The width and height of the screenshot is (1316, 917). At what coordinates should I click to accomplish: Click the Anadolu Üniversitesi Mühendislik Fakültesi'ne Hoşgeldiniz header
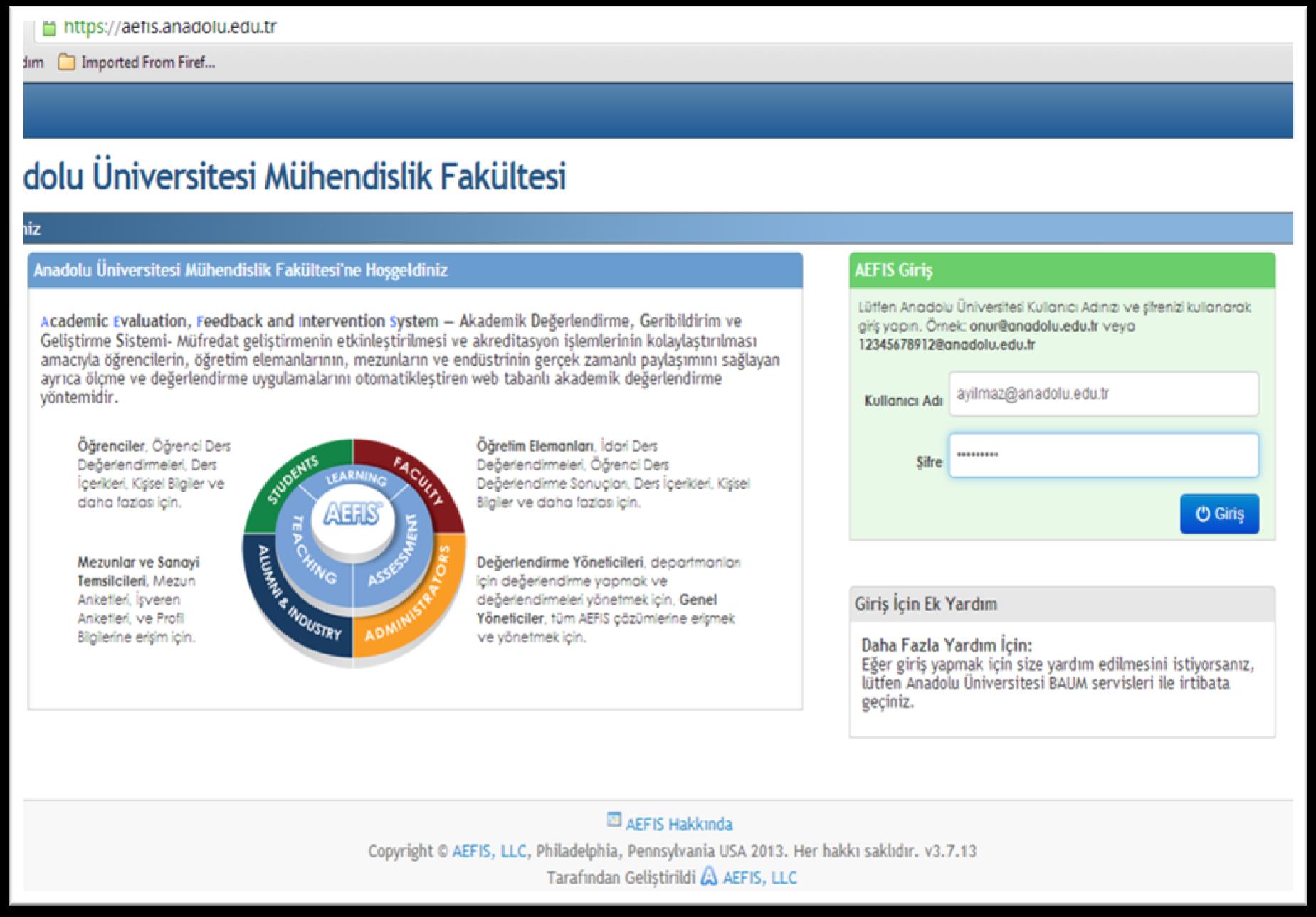(x=415, y=270)
